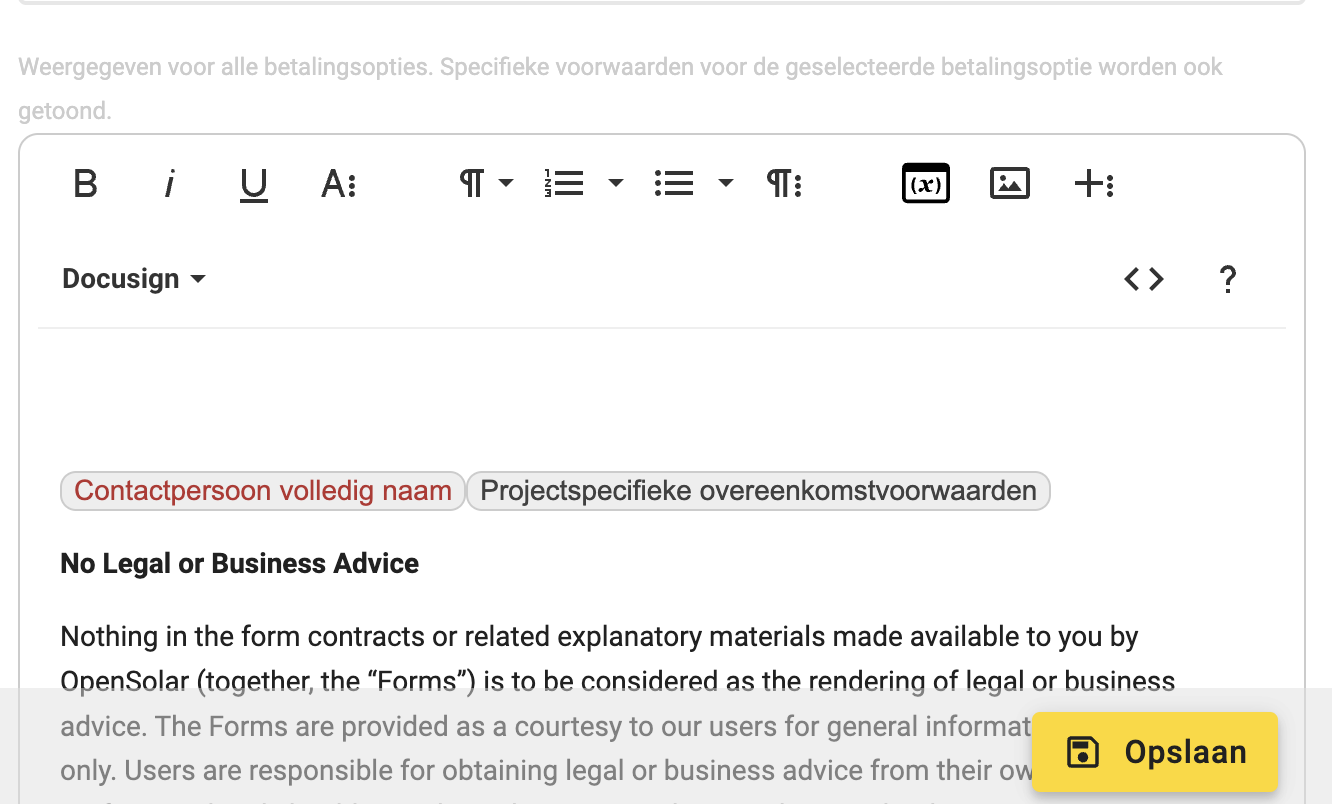Click the paragraph format icon
The width and height of the screenshot is (1332, 804).
pos(472,183)
